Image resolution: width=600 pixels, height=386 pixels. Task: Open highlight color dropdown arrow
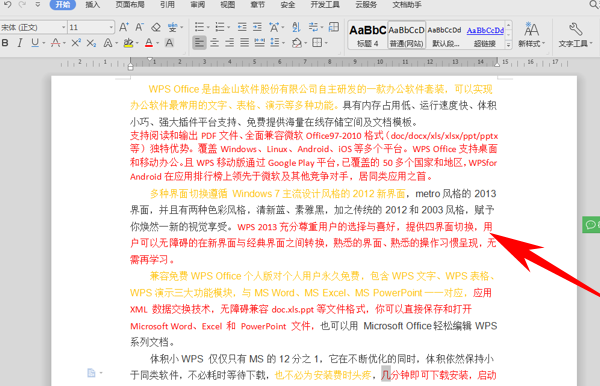pos(137,43)
